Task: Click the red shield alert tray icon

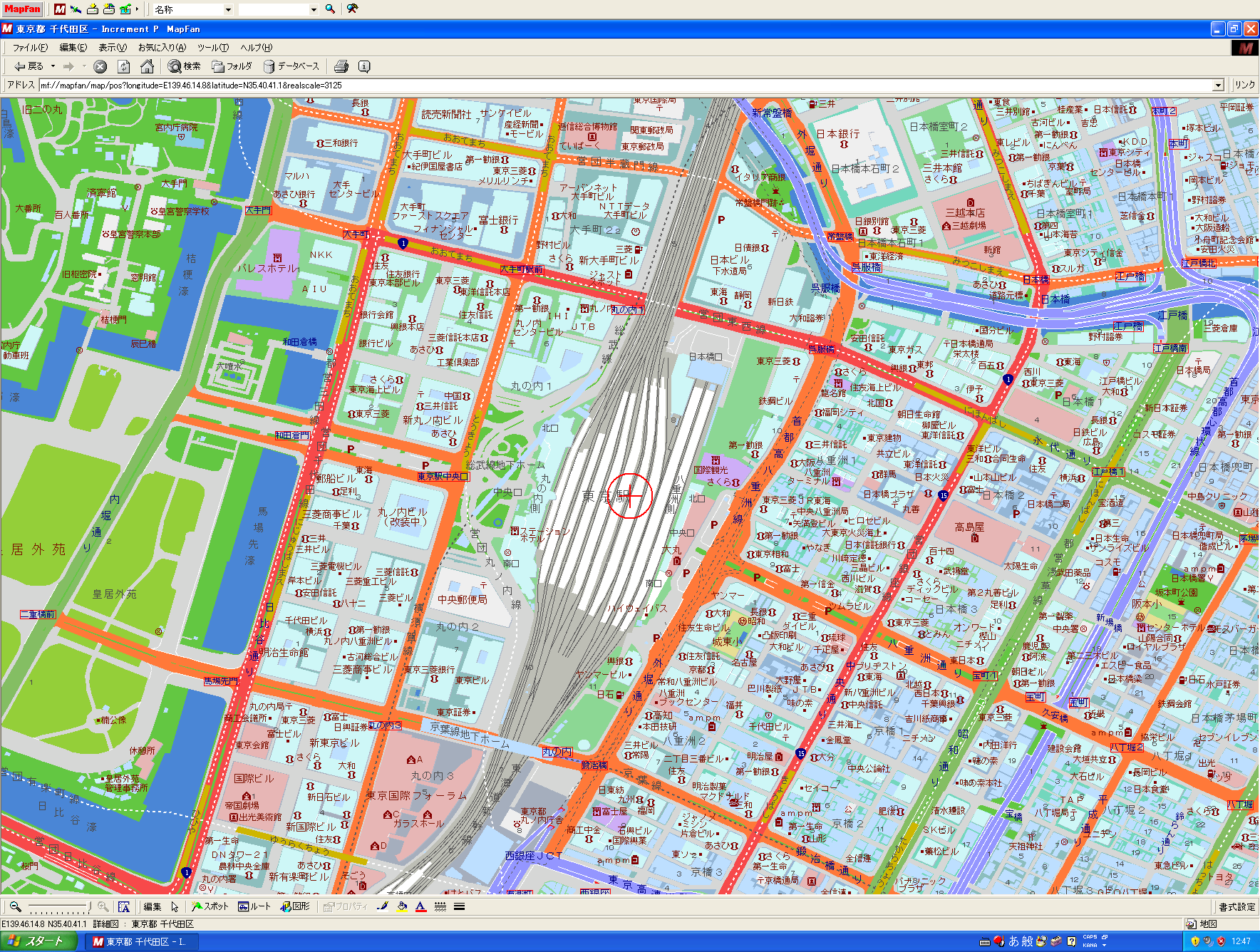Action: pos(1220,941)
